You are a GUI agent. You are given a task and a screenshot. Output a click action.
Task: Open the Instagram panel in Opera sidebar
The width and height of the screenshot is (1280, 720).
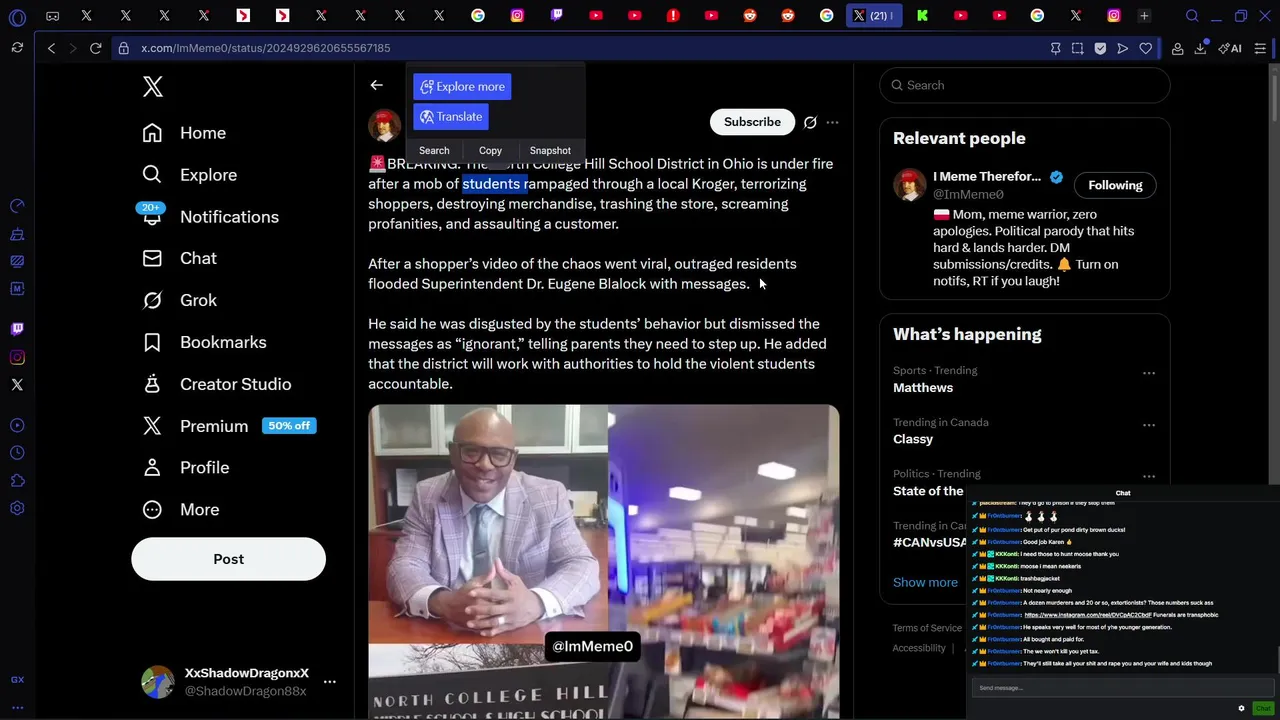17,357
